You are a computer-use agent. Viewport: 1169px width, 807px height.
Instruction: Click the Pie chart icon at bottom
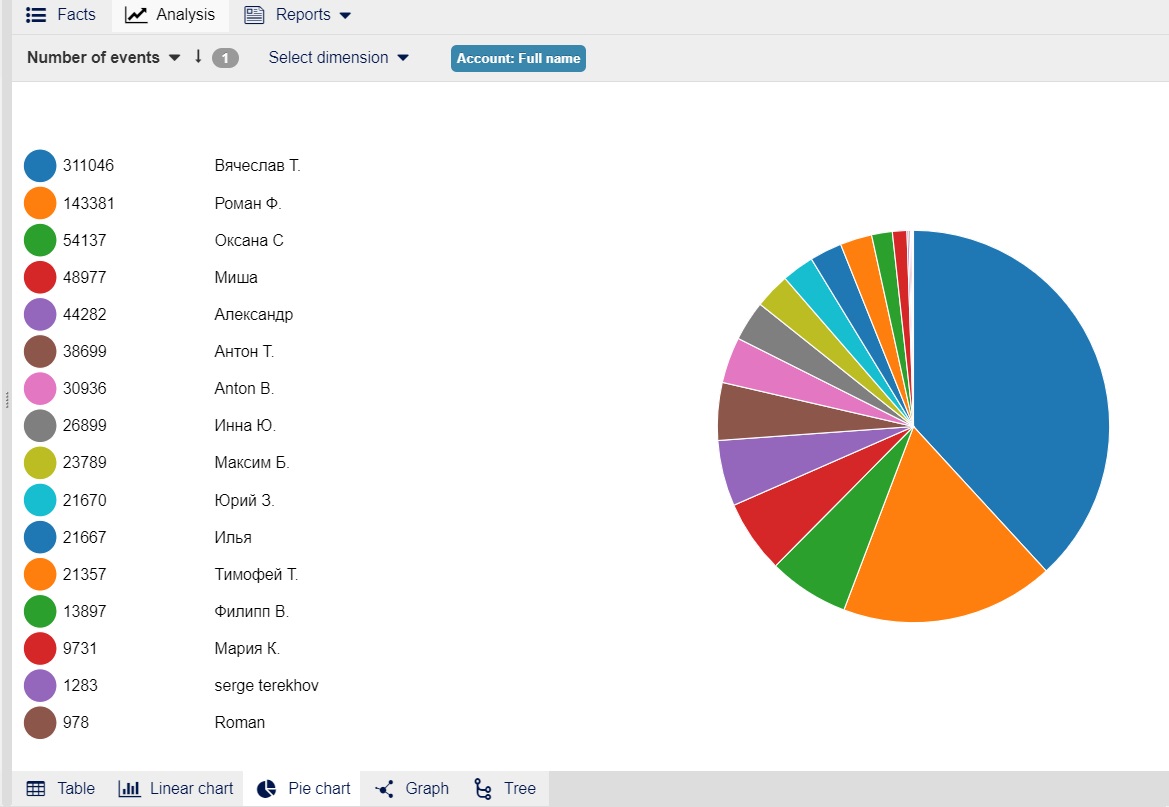(x=265, y=788)
